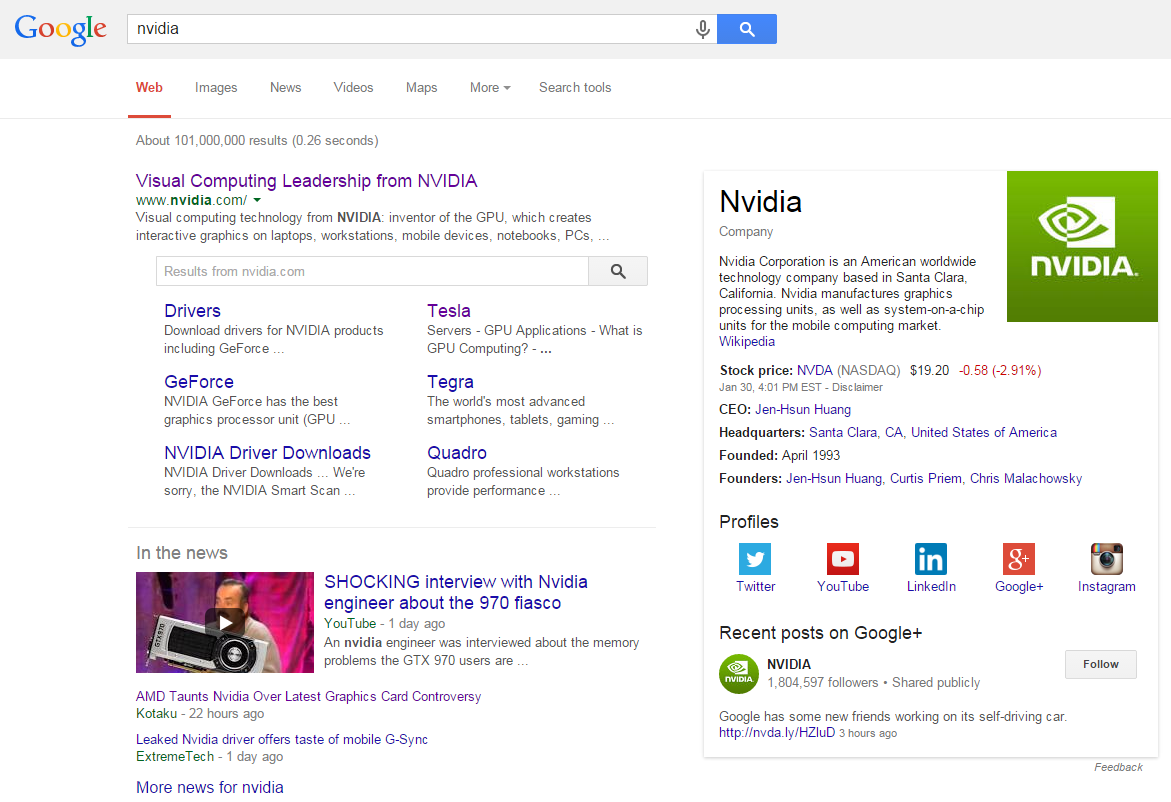Click the microphone voice search icon

point(703,29)
